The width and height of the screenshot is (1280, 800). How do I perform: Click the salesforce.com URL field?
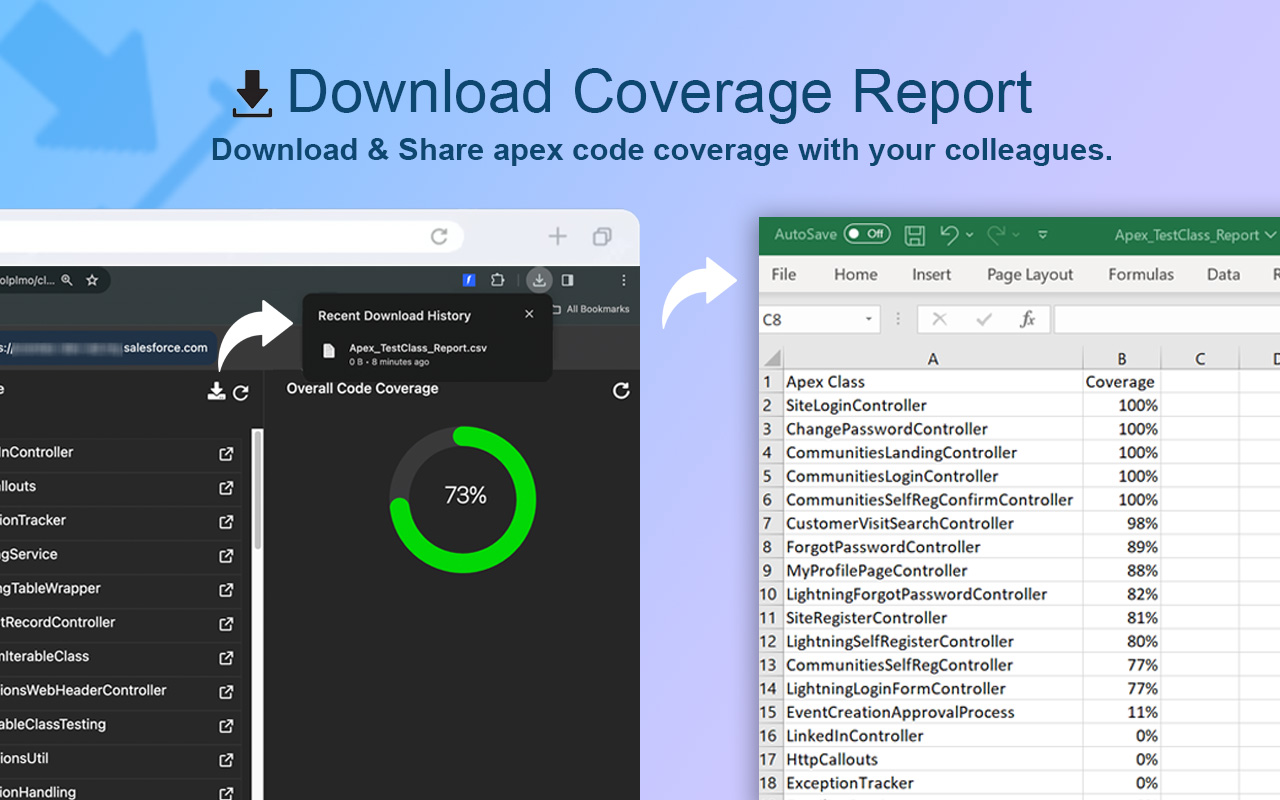(x=108, y=348)
